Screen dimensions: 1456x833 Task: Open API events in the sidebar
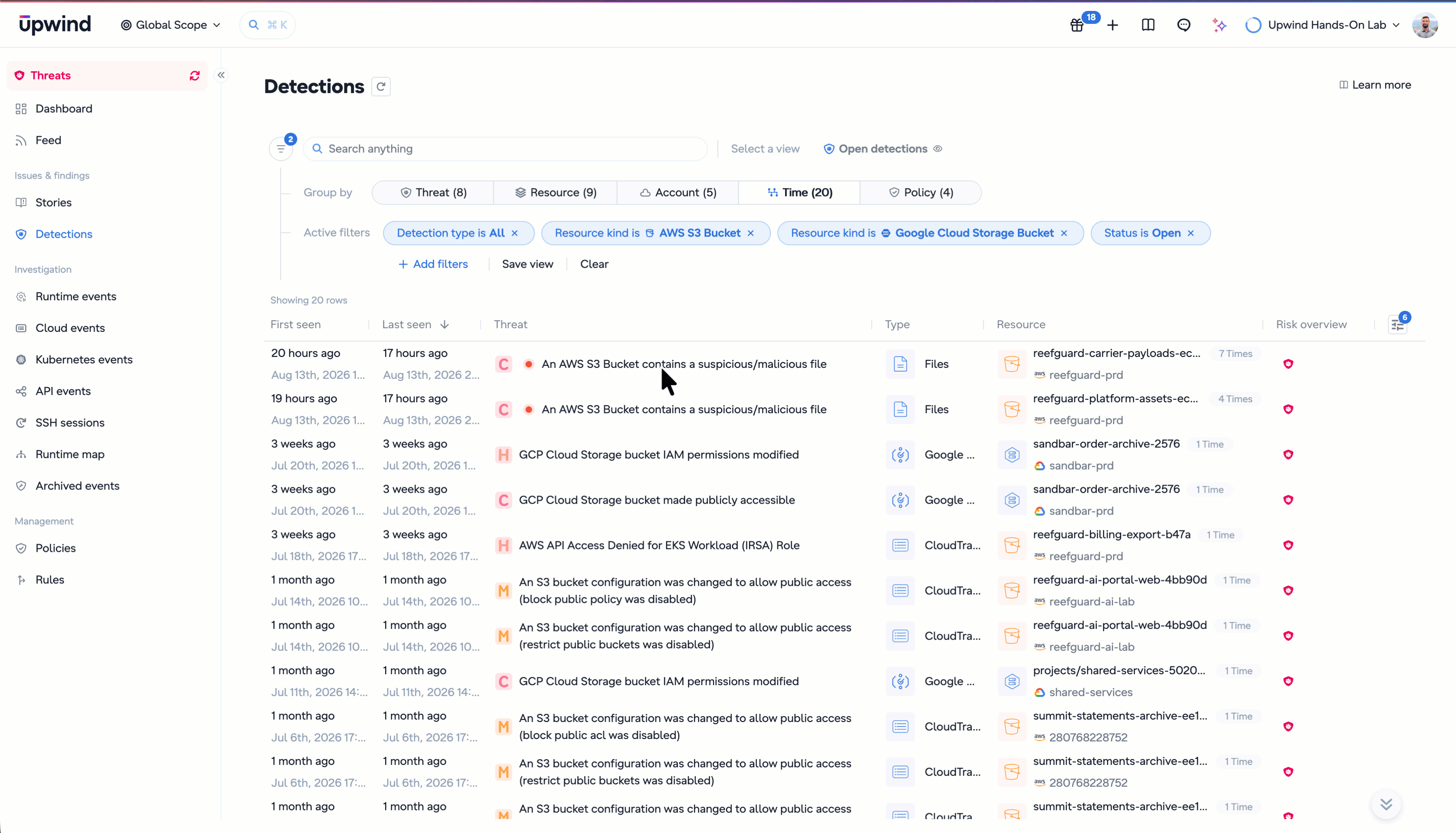click(63, 391)
